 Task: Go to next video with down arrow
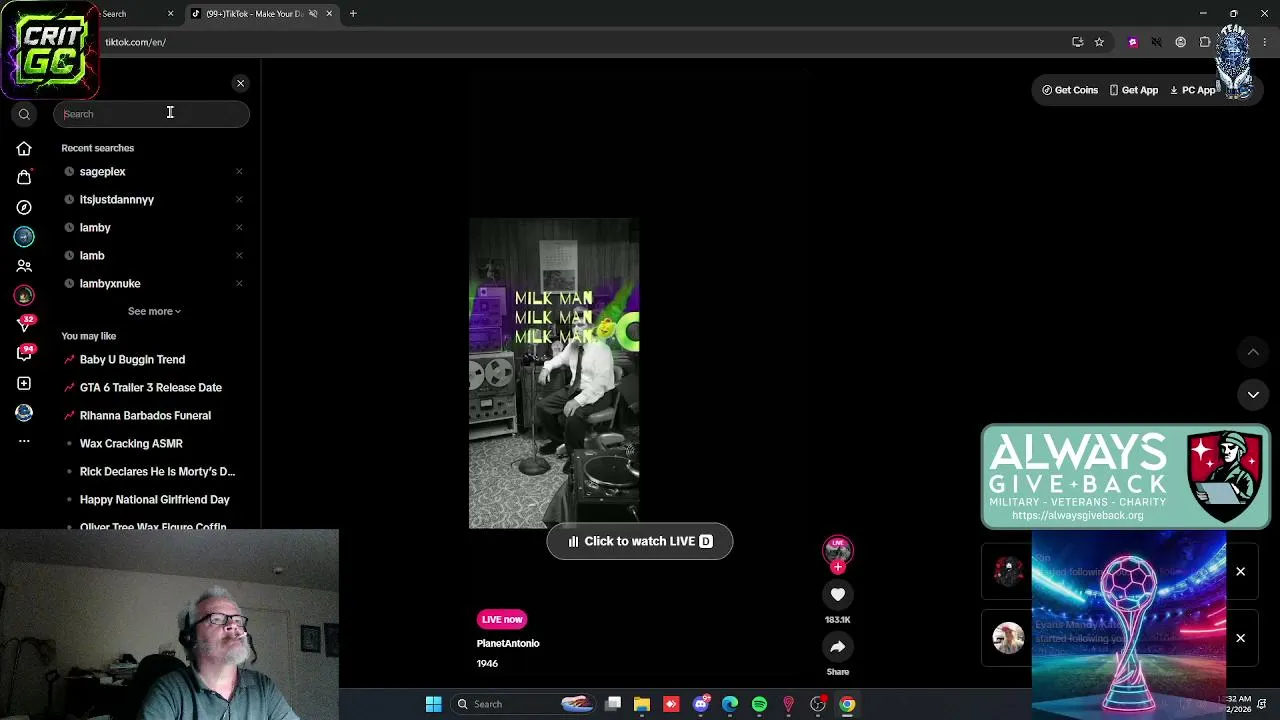coord(1253,395)
